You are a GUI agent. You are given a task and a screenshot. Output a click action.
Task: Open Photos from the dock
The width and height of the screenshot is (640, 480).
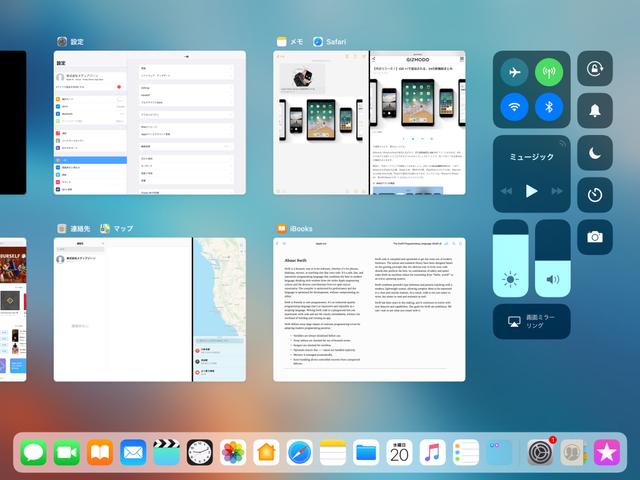pyautogui.click(x=233, y=452)
